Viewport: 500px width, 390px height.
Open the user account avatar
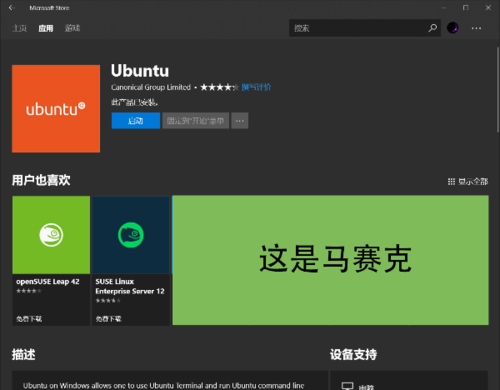pos(452,28)
